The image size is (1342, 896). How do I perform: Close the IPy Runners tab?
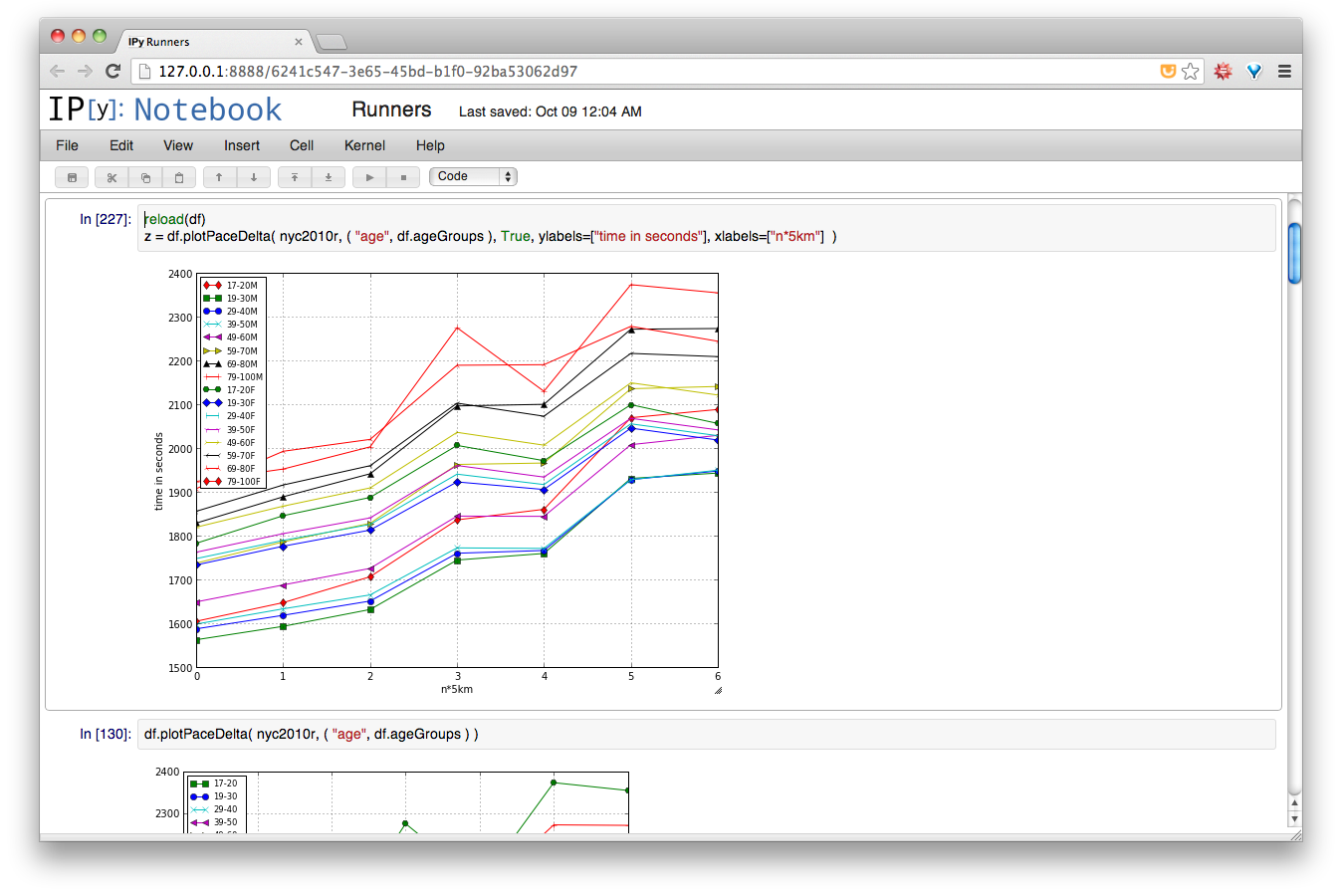point(298,42)
